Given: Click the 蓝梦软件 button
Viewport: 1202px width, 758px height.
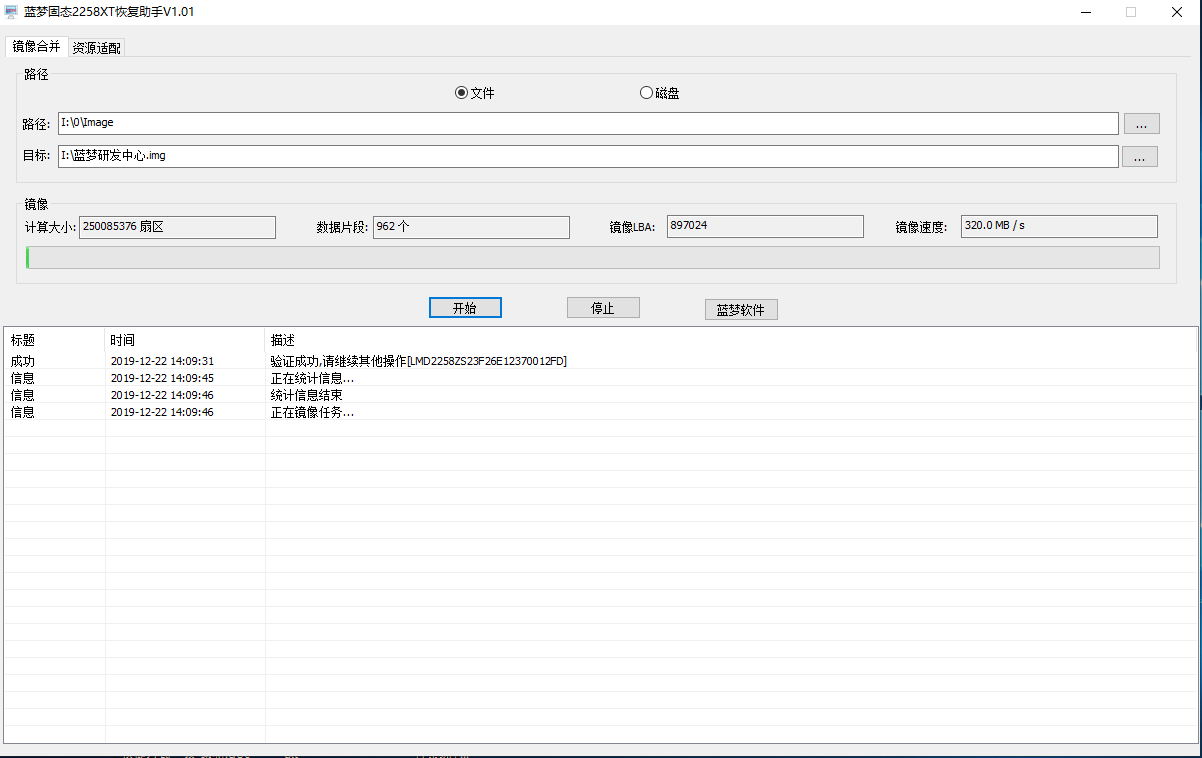Looking at the screenshot, I should [x=741, y=310].
